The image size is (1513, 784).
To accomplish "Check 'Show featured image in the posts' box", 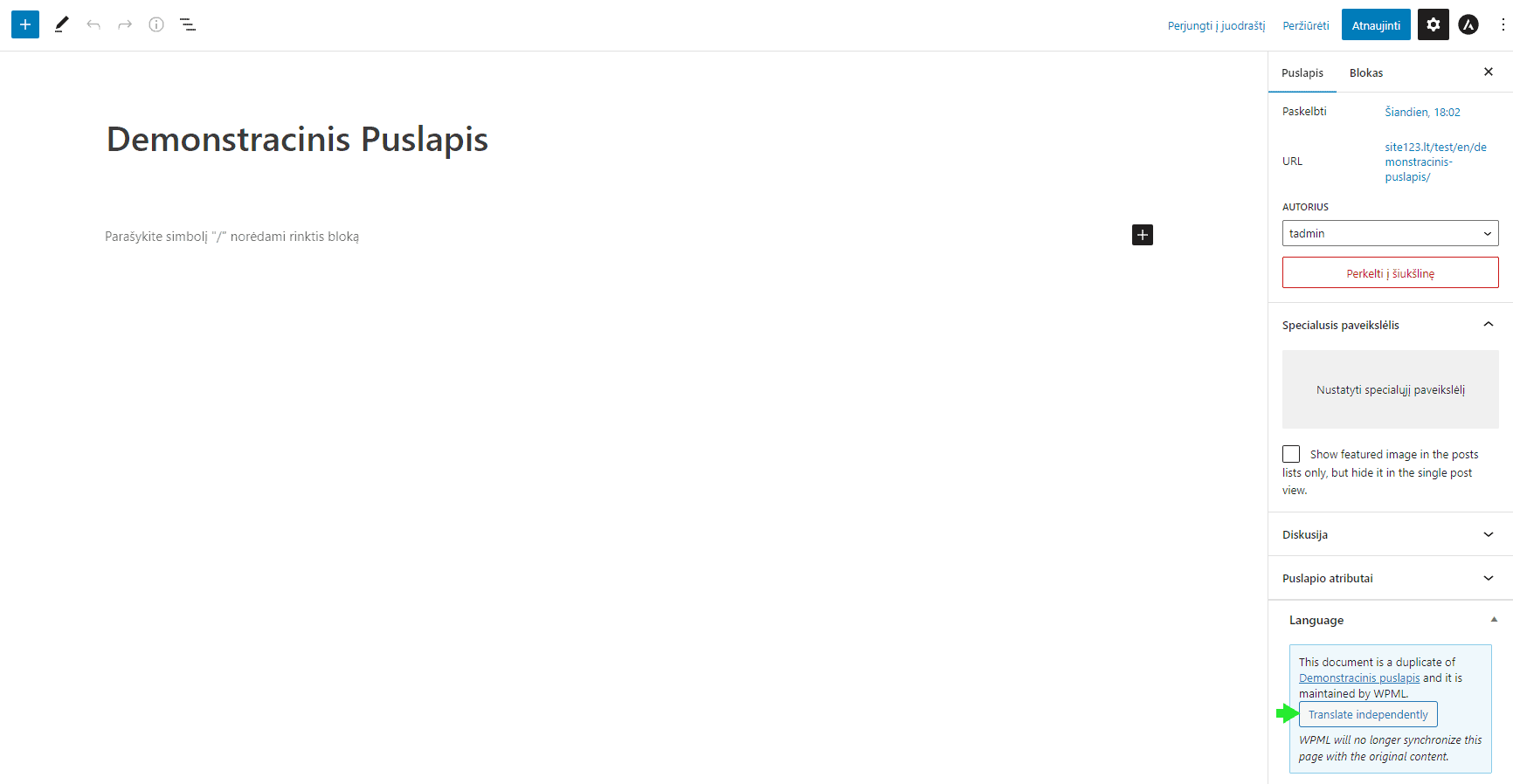I will pos(1291,454).
